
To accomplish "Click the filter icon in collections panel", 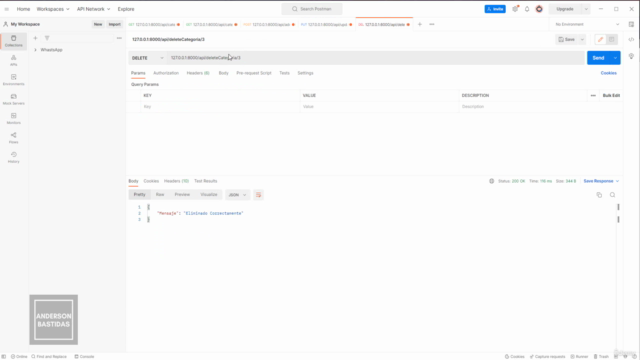I will point(47,38).
